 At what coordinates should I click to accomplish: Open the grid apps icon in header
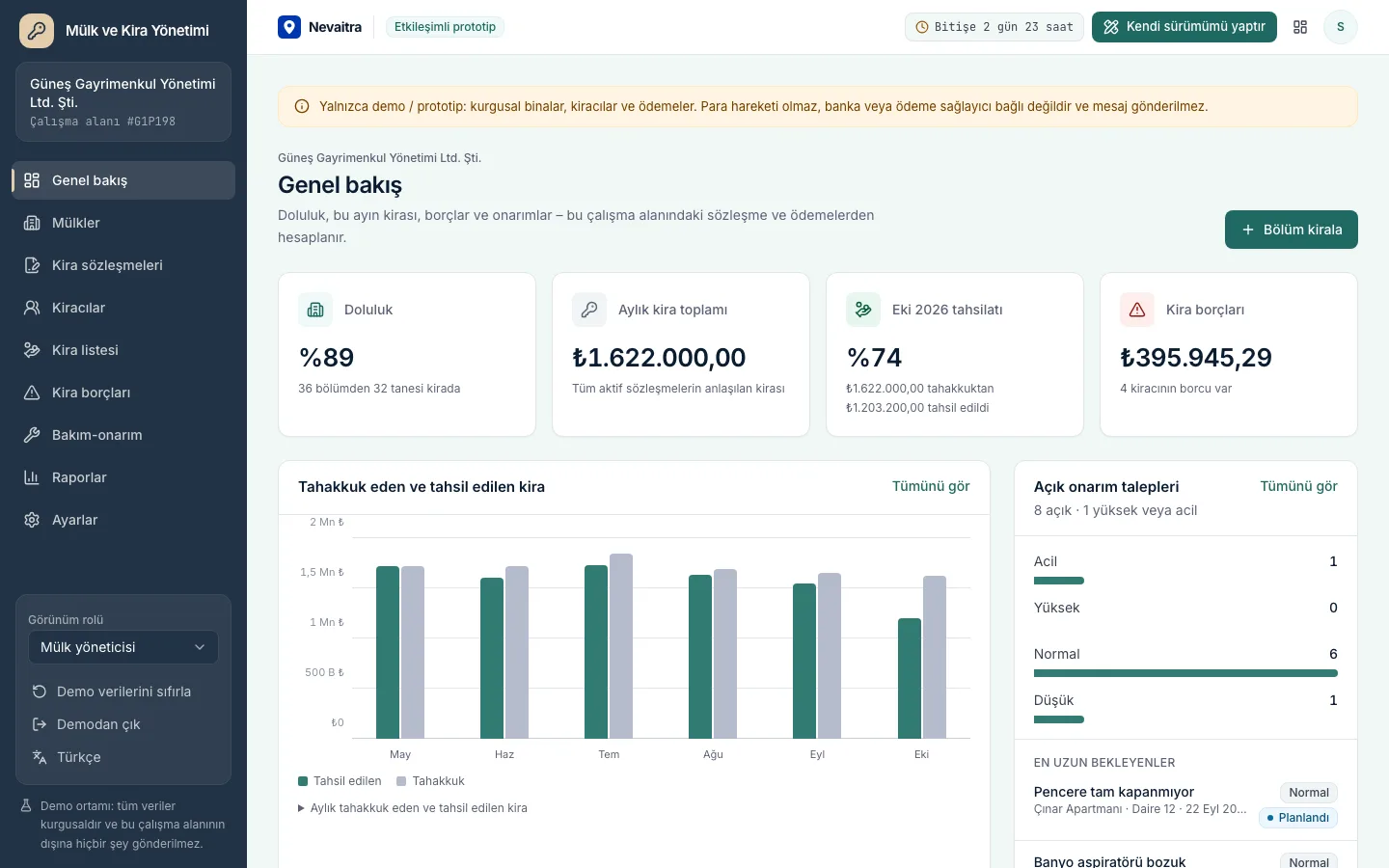(x=1300, y=27)
